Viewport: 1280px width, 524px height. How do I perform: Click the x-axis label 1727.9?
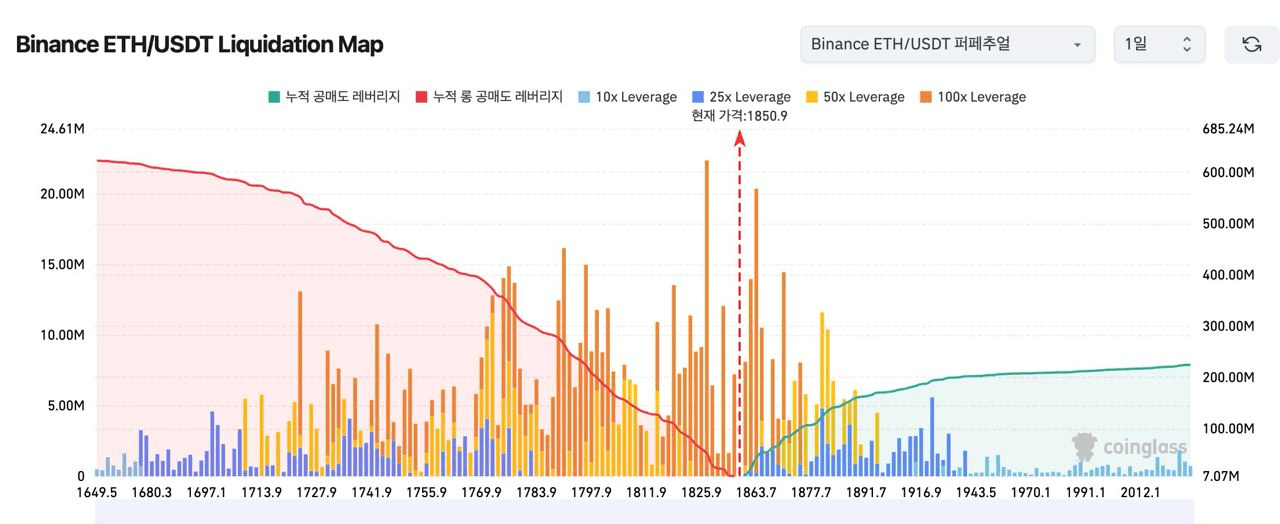click(317, 491)
